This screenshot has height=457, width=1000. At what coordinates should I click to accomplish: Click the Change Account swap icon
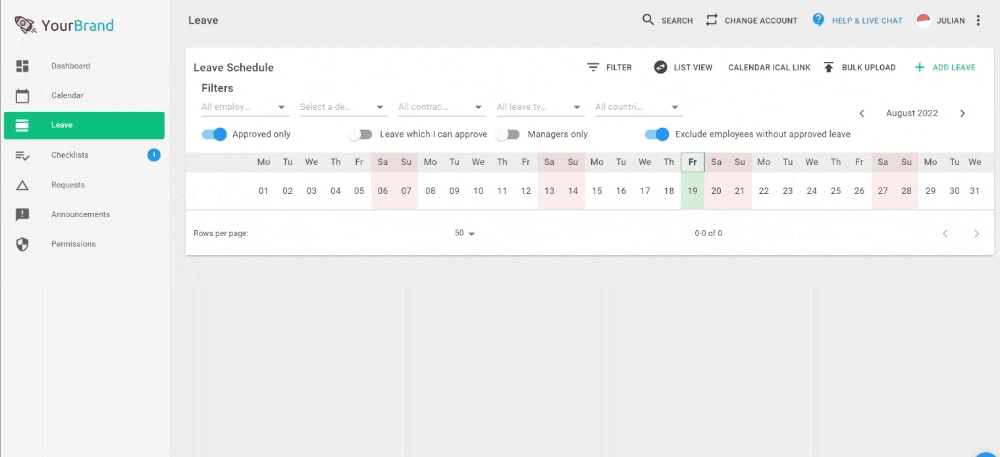point(712,20)
